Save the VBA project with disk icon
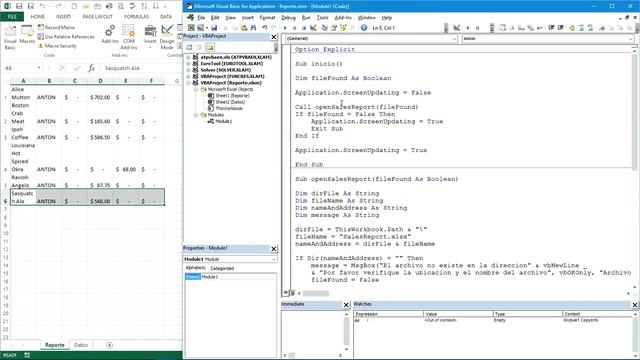Image resolution: width=640 pixels, height=360 pixels. click(x=214, y=28)
